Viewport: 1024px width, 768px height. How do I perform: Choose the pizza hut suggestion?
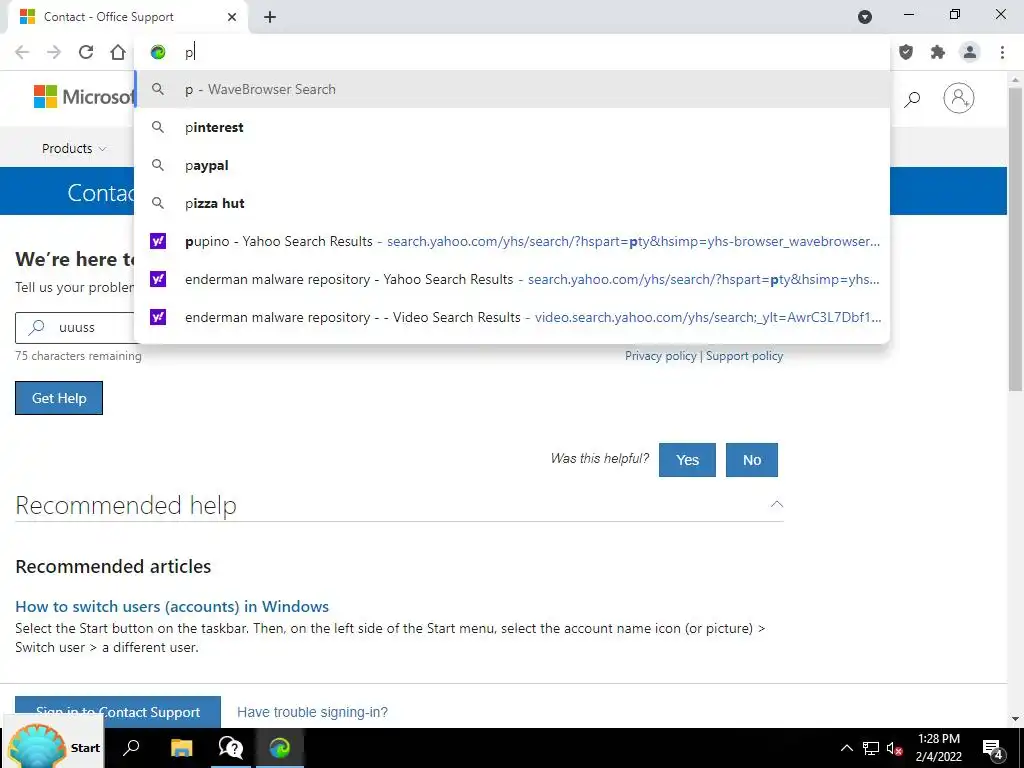[x=512, y=203]
